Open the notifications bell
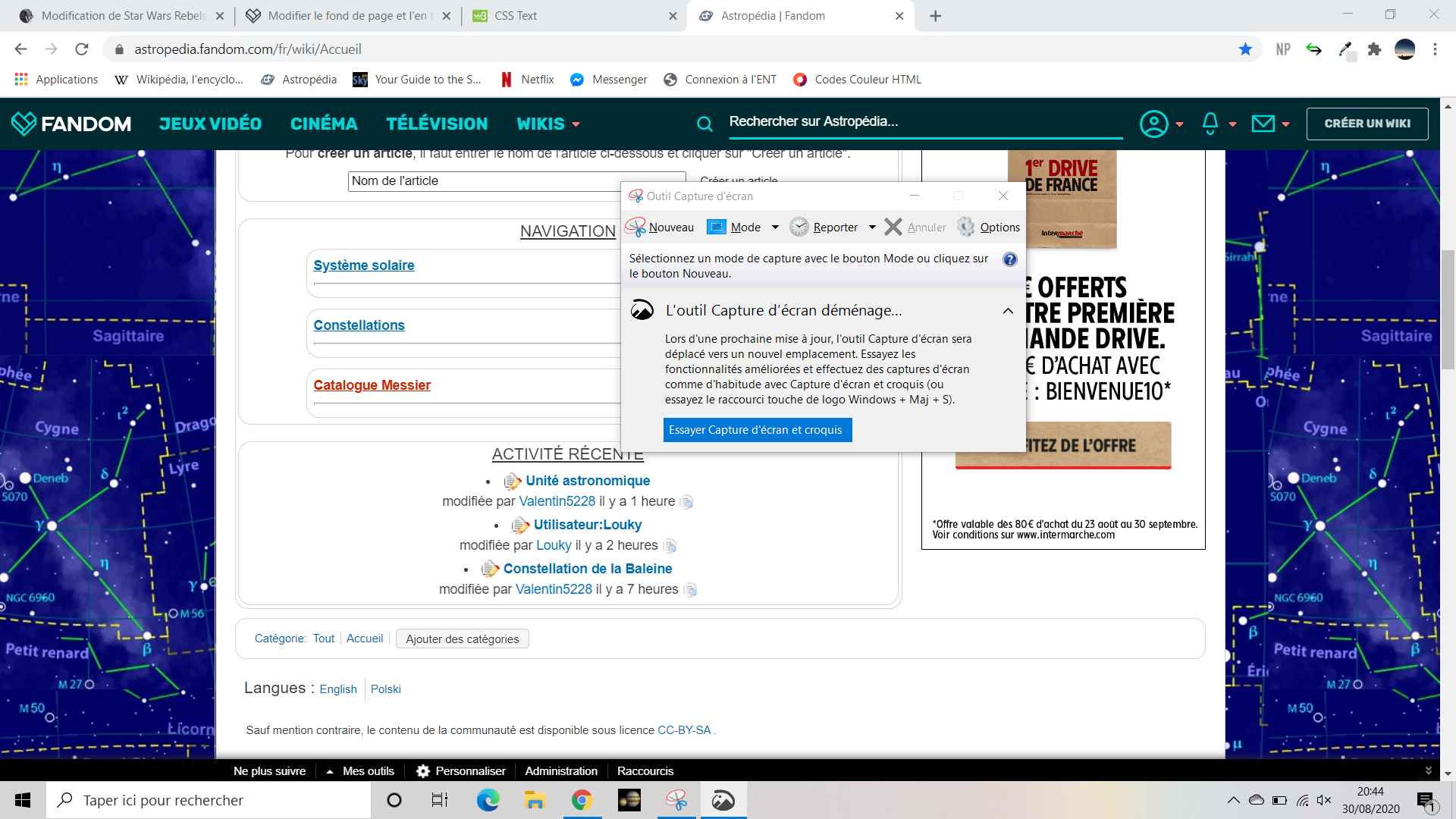The width and height of the screenshot is (1456, 819). 1210,124
